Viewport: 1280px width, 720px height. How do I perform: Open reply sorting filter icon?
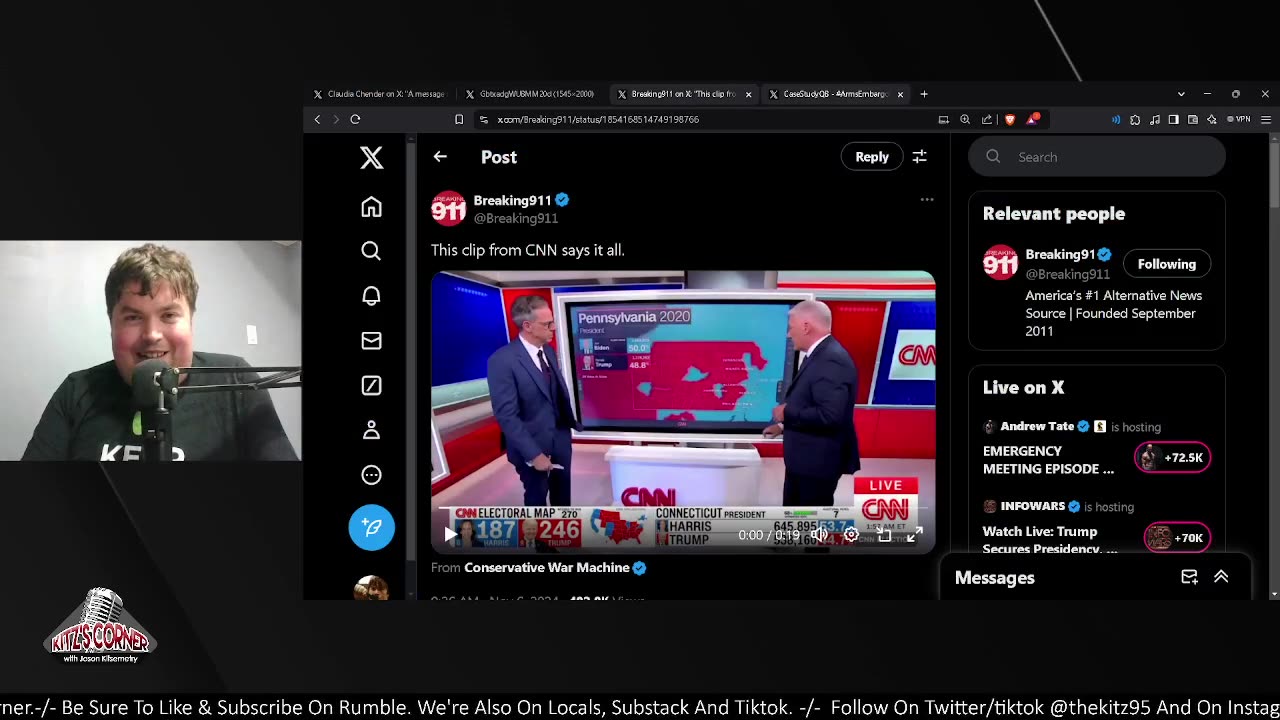click(919, 157)
